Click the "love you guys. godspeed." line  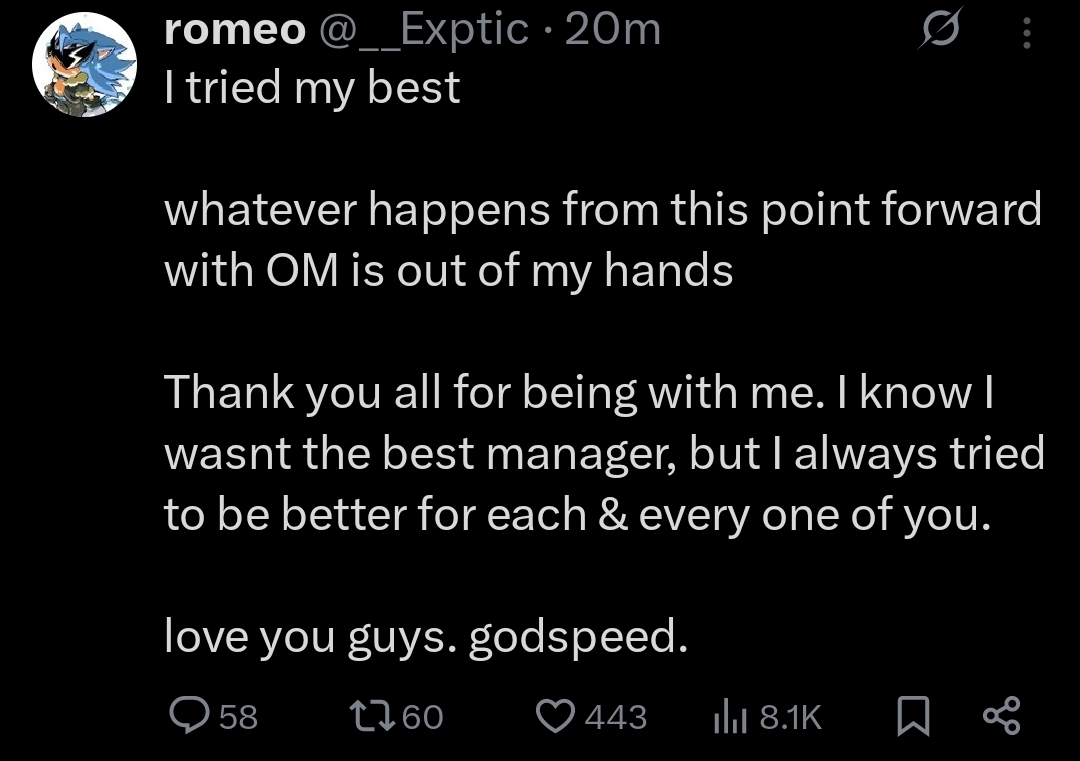click(426, 636)
